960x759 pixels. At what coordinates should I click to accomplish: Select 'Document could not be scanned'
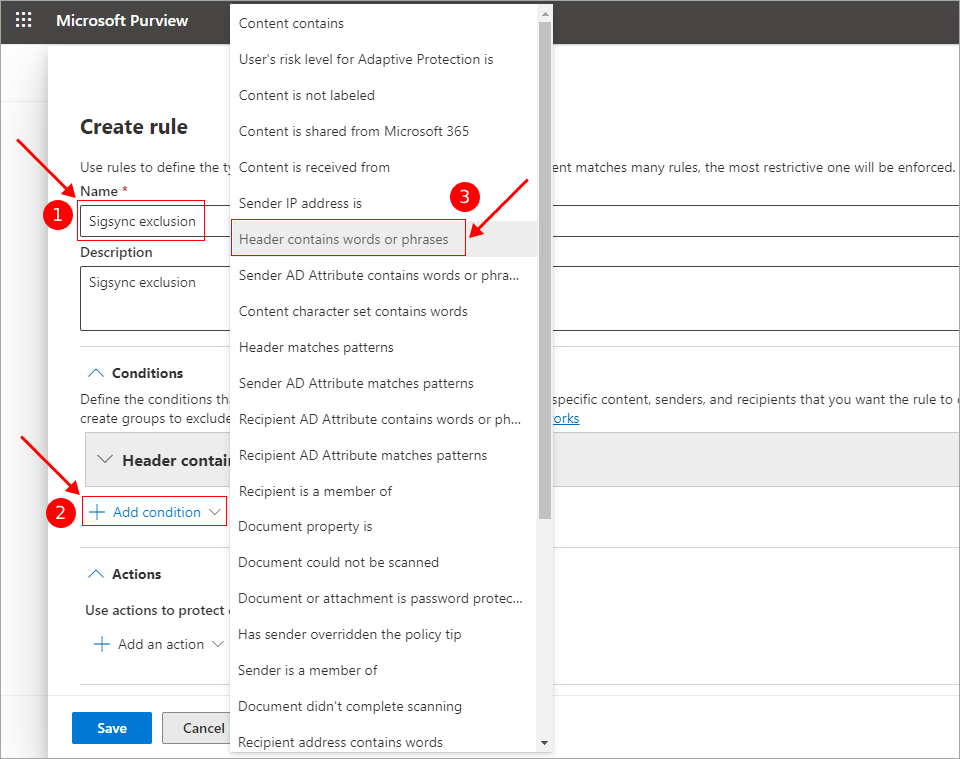(x=384, y=563)
